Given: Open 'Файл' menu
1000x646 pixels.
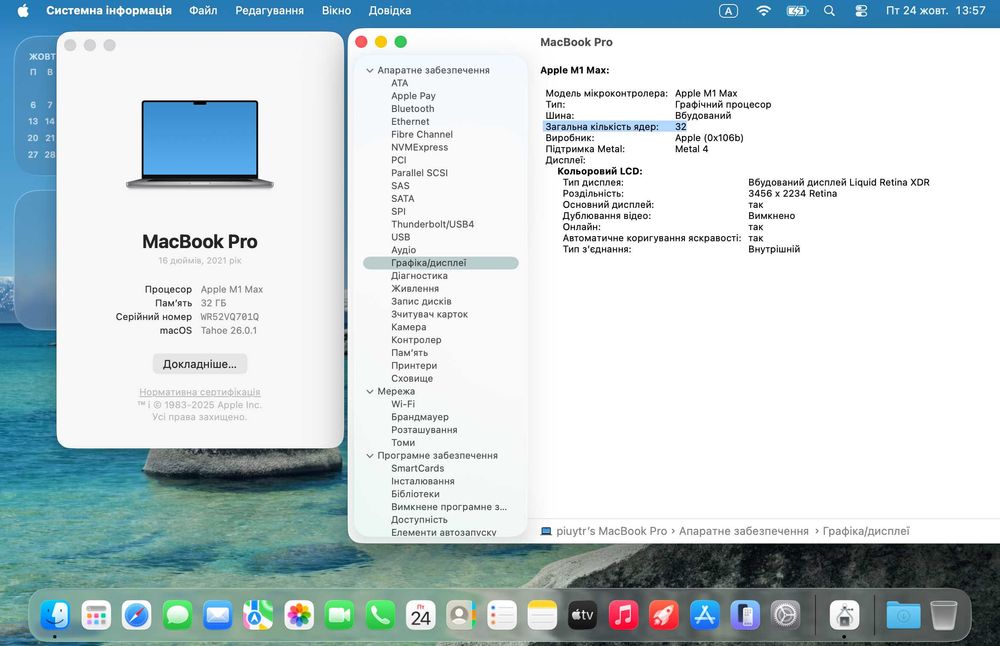Looking at the screenshot, I should pyautogui.click(x=203, y=10).
